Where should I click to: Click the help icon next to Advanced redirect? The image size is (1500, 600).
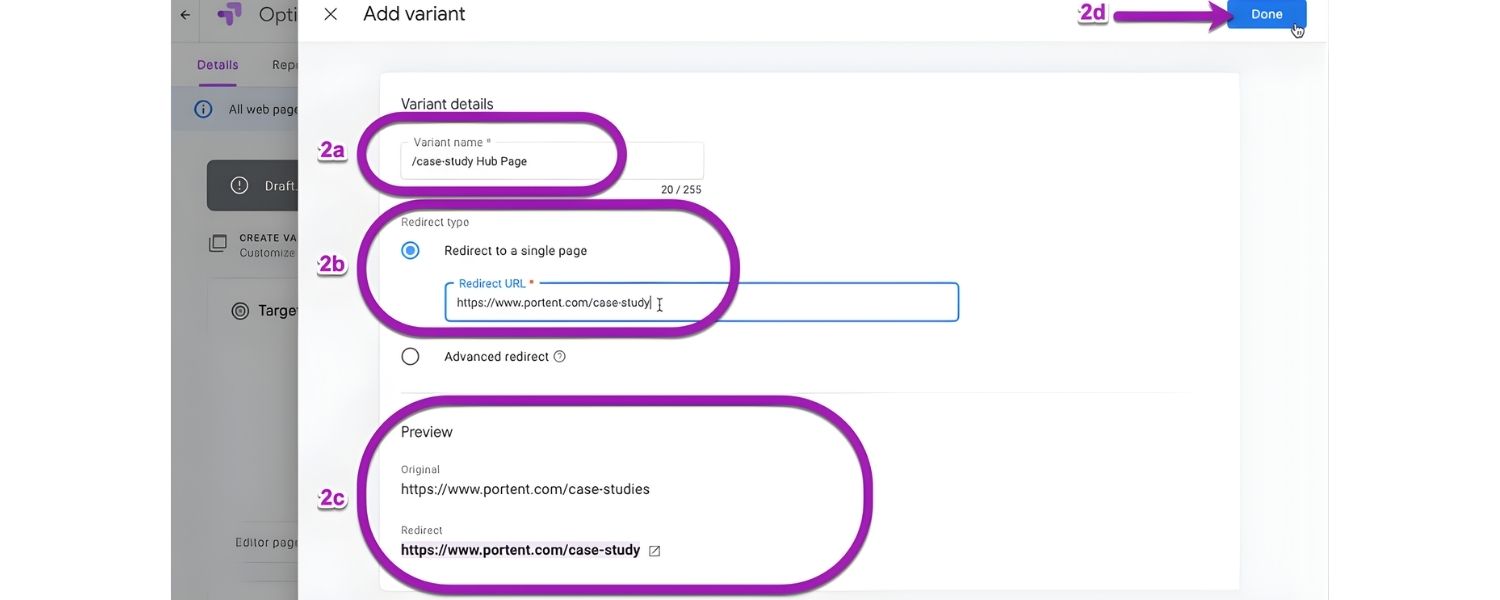(560, 356)
